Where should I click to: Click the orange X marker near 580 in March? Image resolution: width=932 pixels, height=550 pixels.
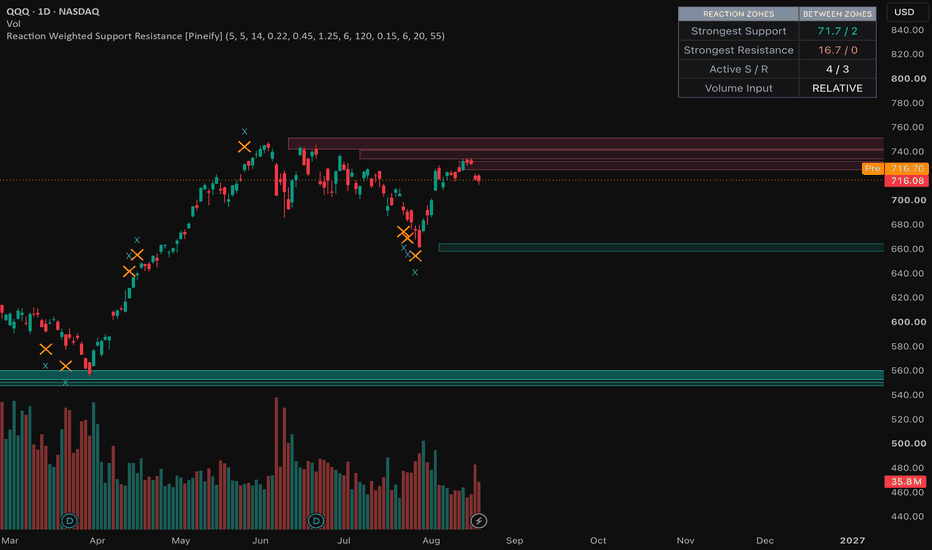(x=46, y=349)
